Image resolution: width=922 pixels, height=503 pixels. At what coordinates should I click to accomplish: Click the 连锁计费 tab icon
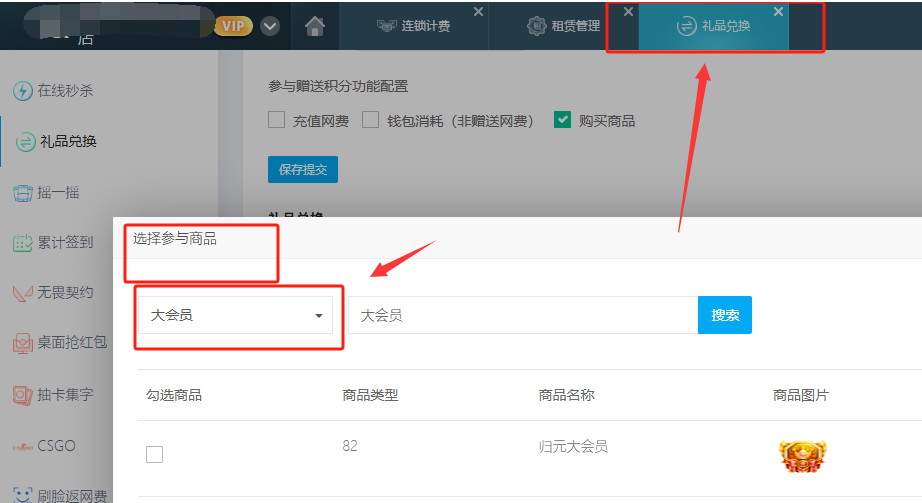pyautogui.click(x=386, y=26)
